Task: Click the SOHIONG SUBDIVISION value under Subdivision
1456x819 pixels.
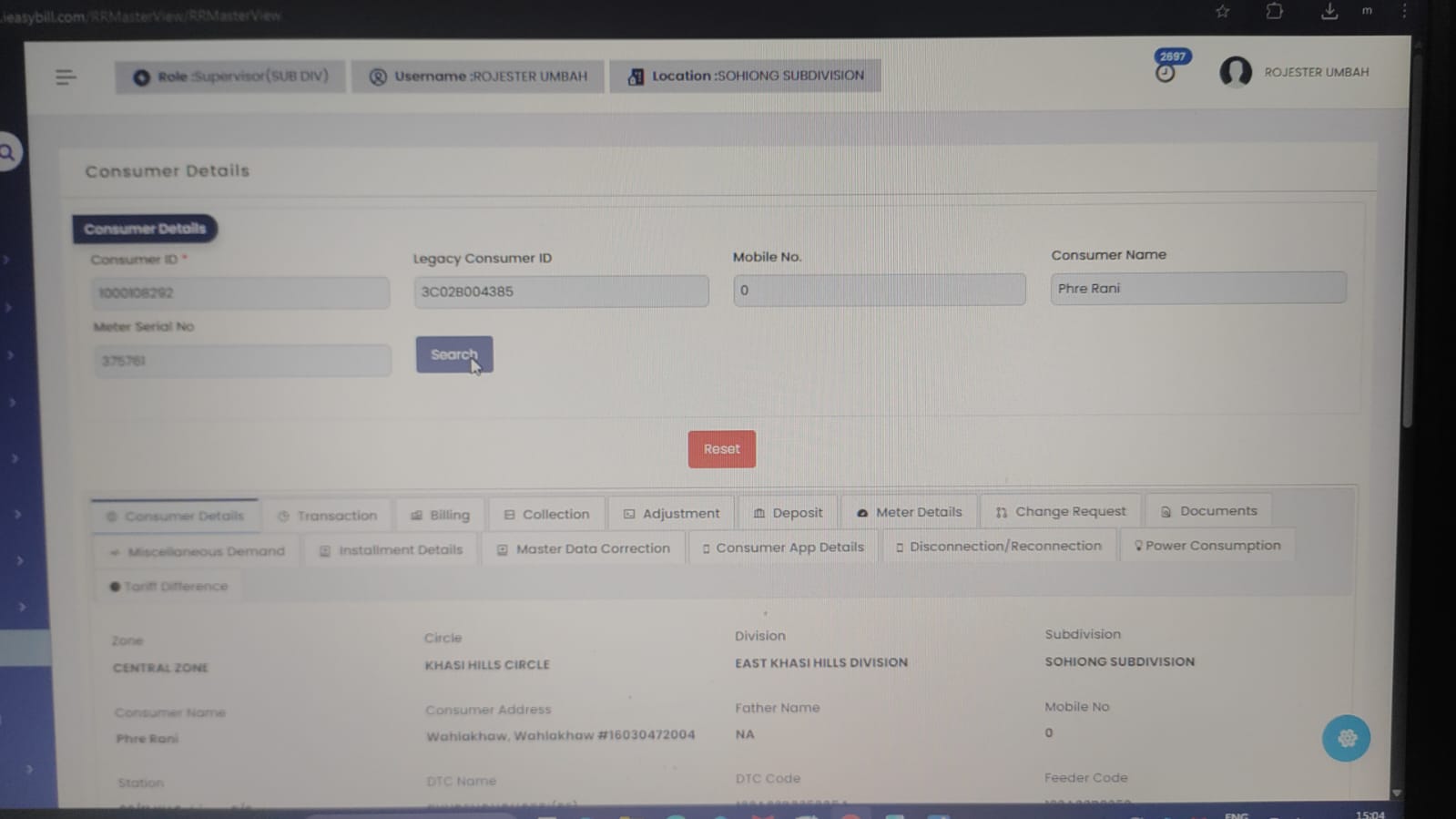Action: [x=1119, y=661]
